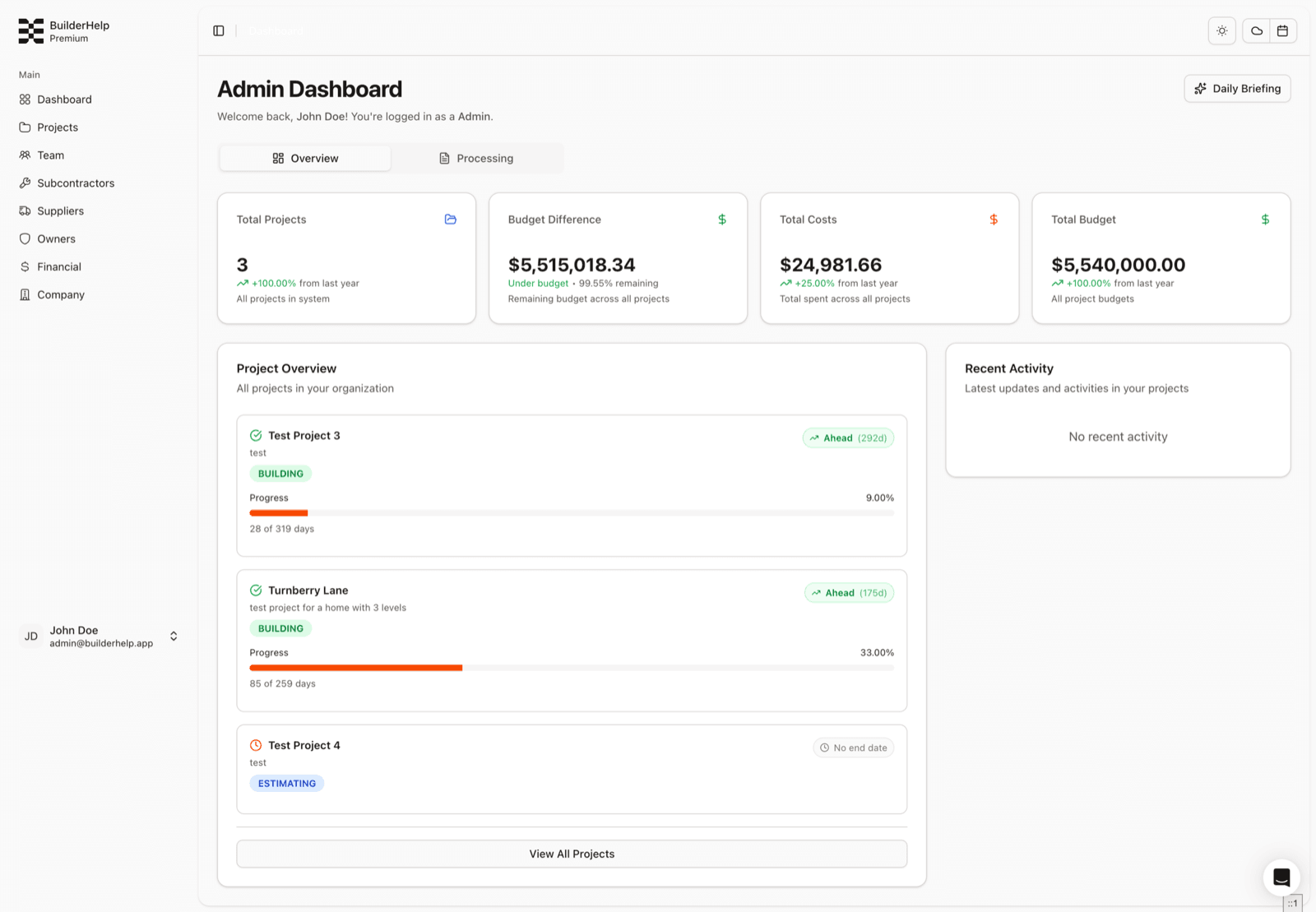Image resolution: width=1316 pixels, height=912 pixels.
Task: Click the 9.00% progress value
Action: (x=880, y=498)
